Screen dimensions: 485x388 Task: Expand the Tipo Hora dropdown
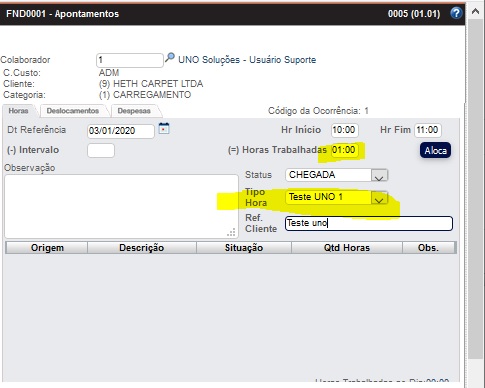click(x=379, y=198)
